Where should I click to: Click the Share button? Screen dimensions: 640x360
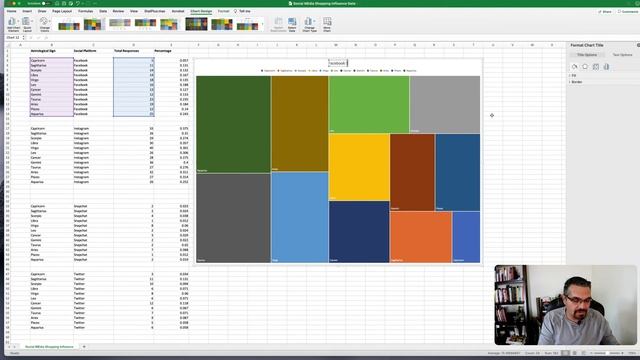click(x=605, y=11)
